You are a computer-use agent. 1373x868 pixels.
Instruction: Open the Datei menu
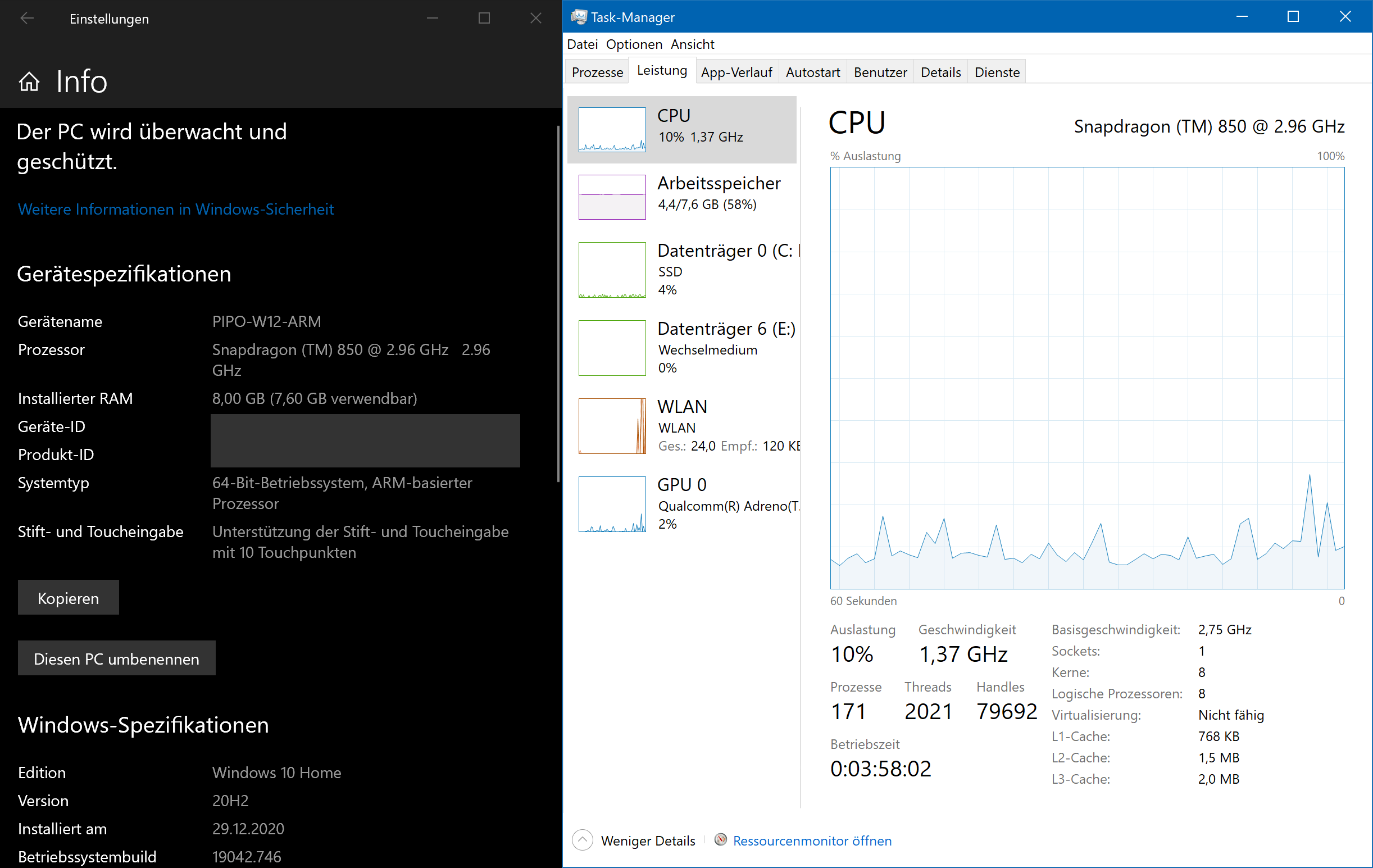pos(582,44)
